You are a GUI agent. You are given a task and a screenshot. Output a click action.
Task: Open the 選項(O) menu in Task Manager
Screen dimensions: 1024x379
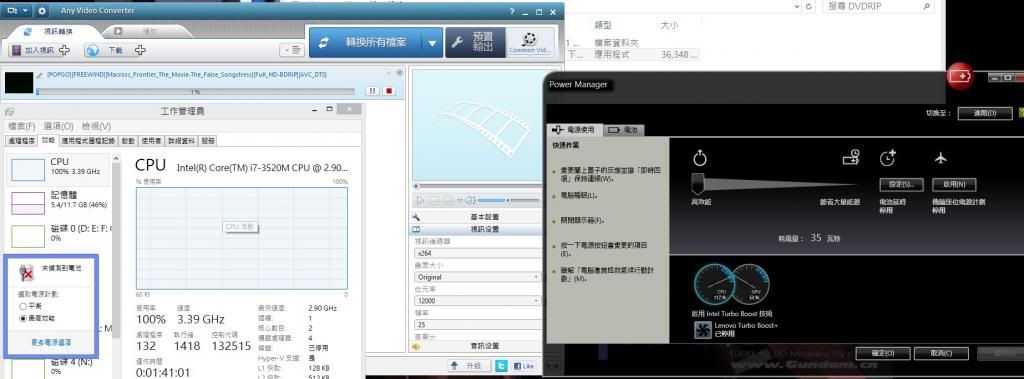(x=58, y=126)
